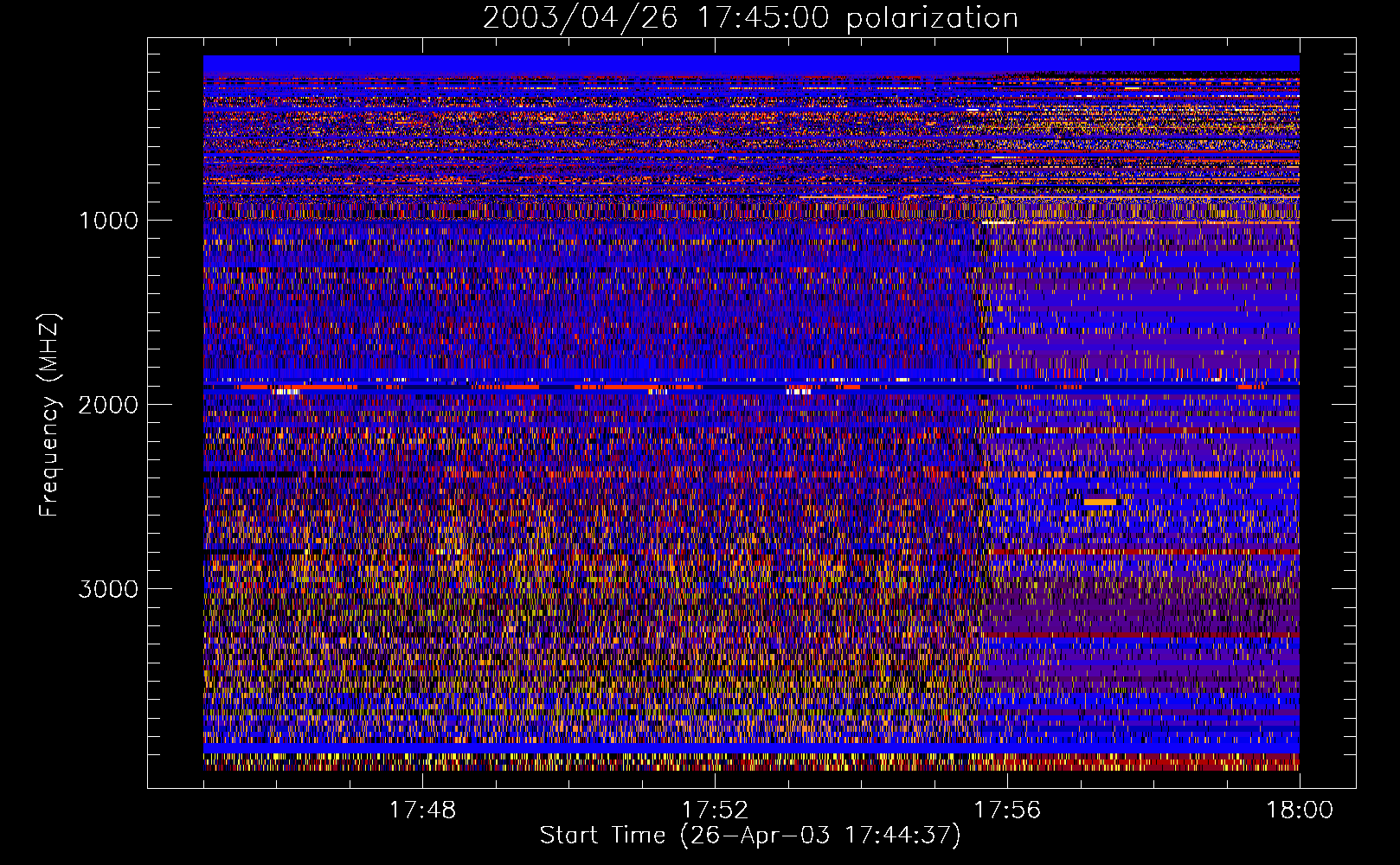The image size is (1400, 865).
Task: Click the 18:00 time tick label
Action: (x=1300, y=811)
